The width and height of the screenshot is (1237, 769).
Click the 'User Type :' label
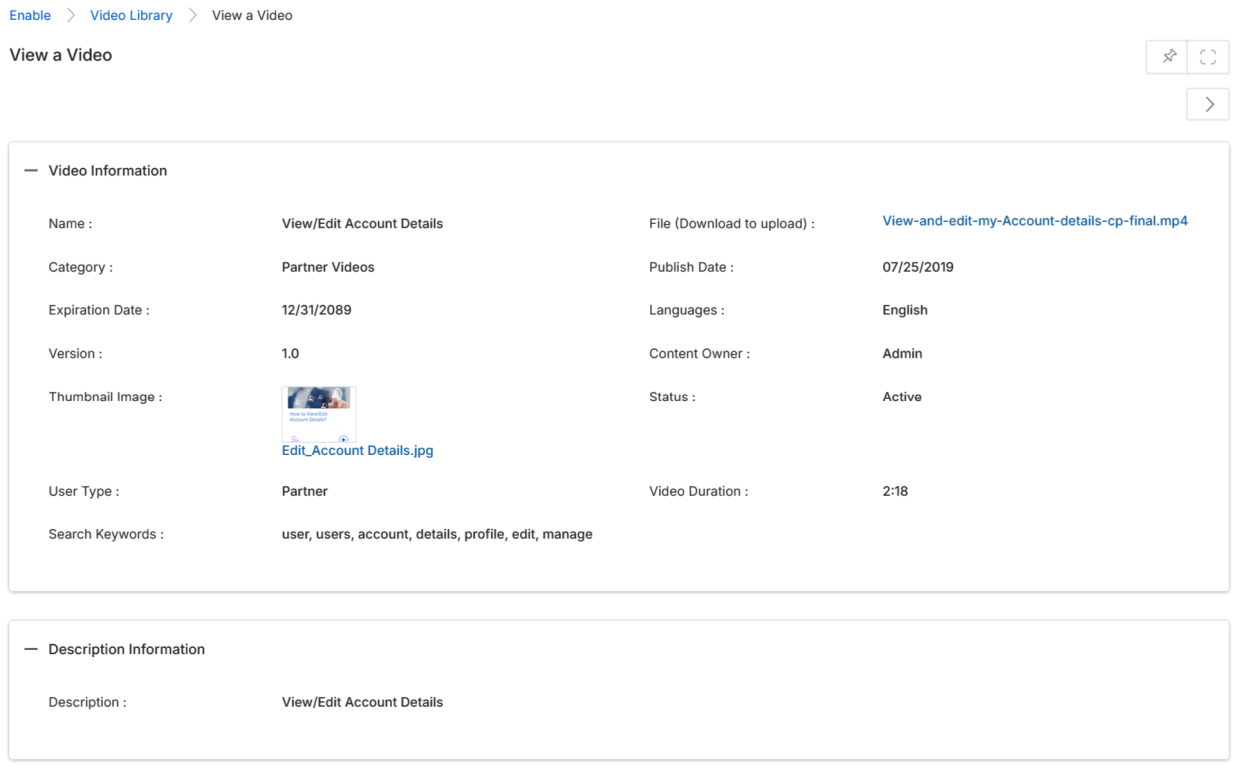coord(84,491)
